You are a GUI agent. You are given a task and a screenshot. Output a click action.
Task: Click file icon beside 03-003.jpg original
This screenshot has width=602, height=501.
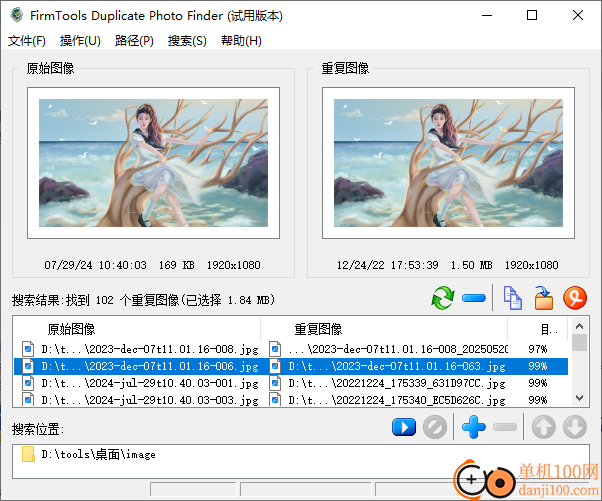coord(28,400)
